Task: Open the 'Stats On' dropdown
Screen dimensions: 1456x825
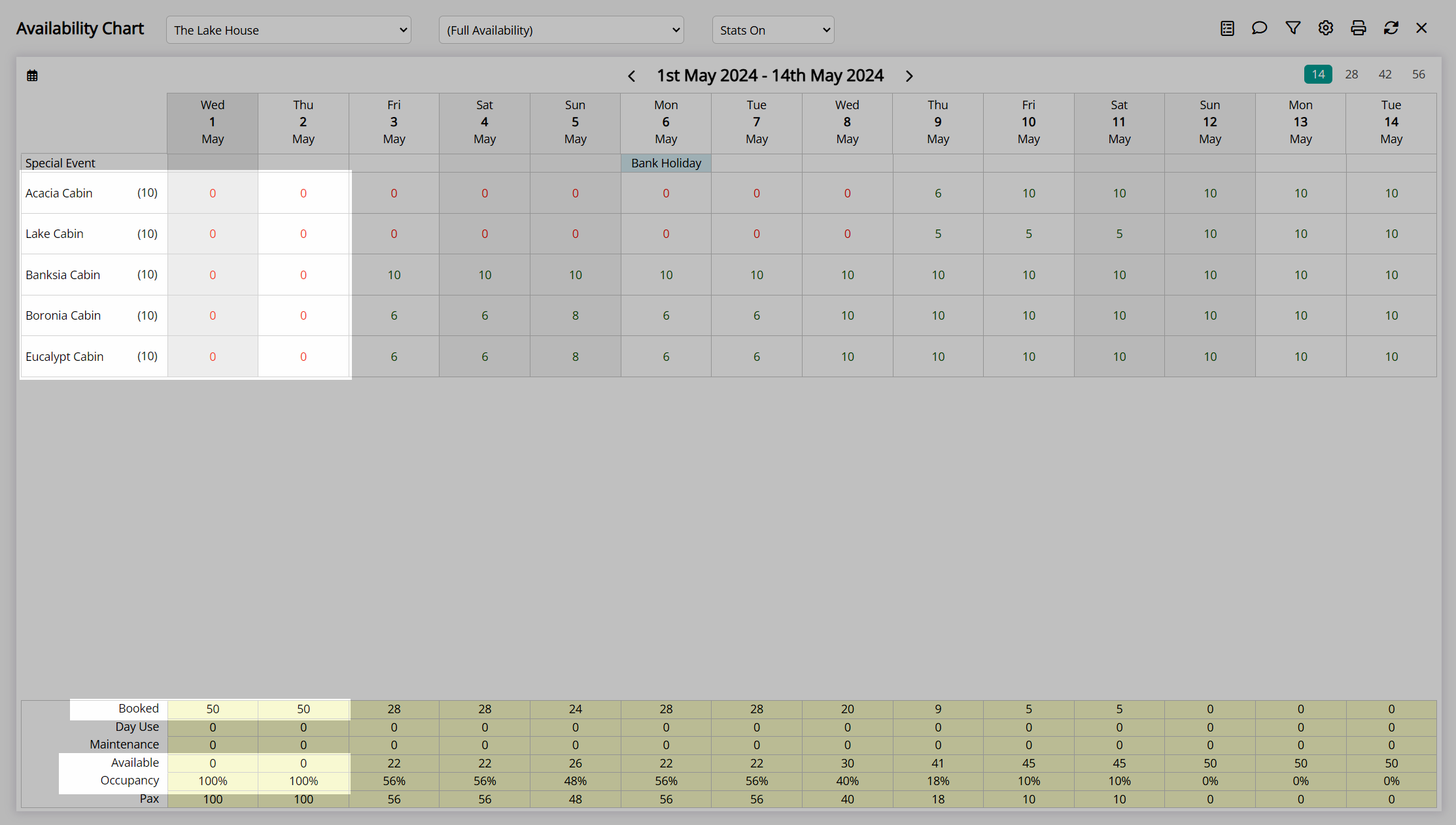Action: (773, 30)
